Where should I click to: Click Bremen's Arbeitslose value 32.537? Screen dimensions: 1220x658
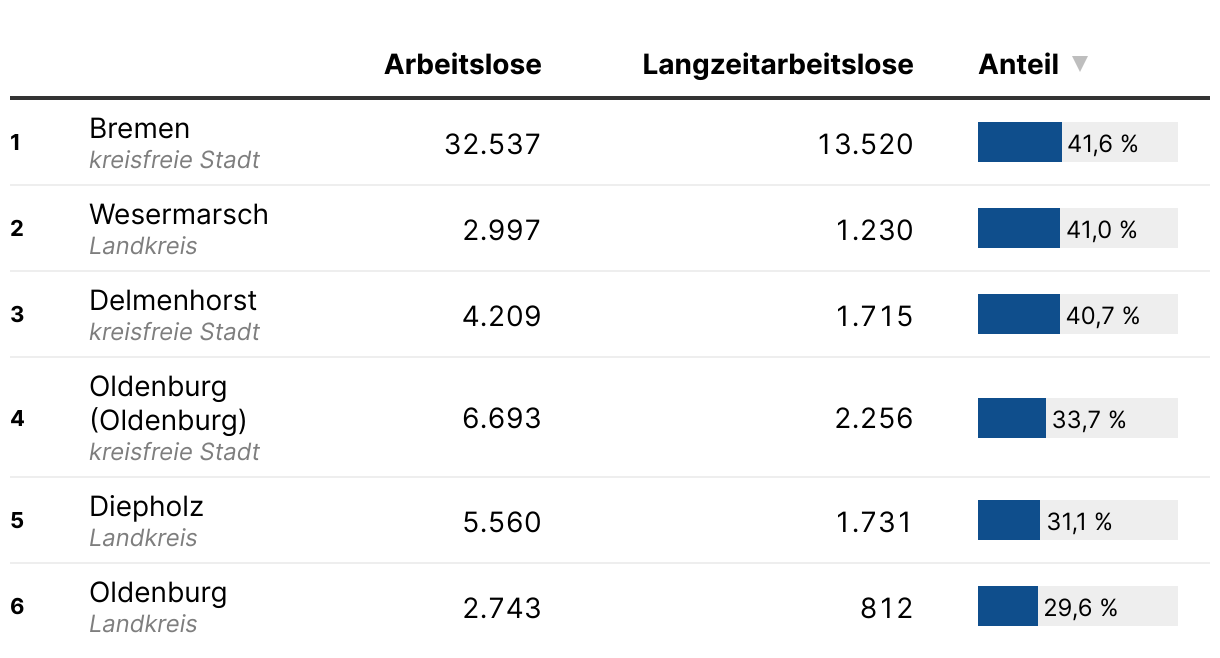point(492,144)
